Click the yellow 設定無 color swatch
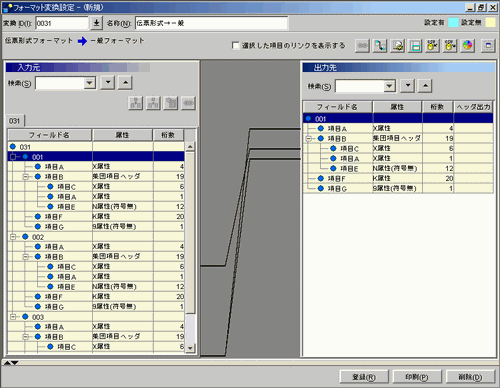Screen dimensions: 500x388 pyautogui.click(x=490, y=22)
